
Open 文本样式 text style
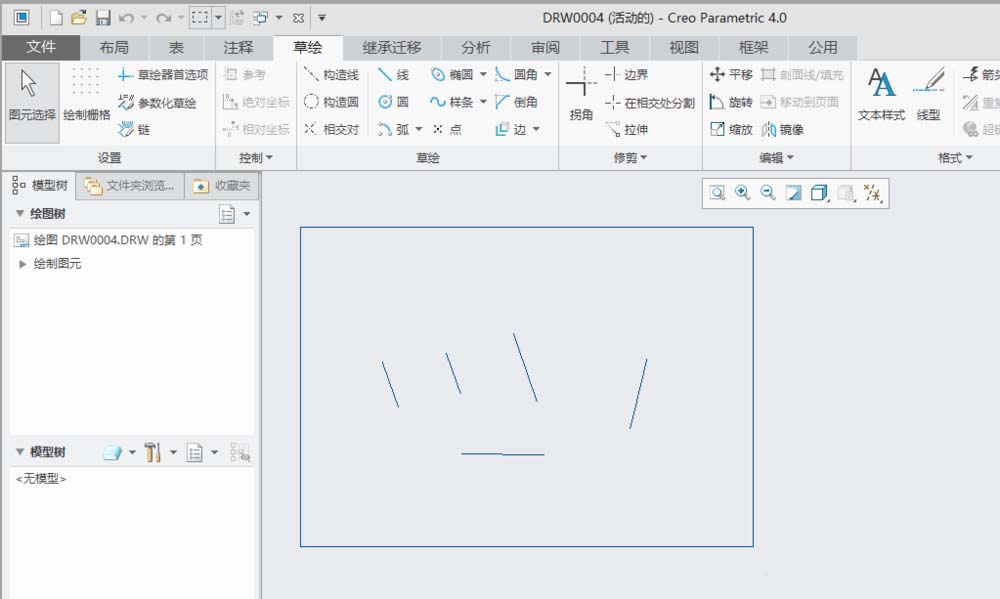(x=881, y=94)
